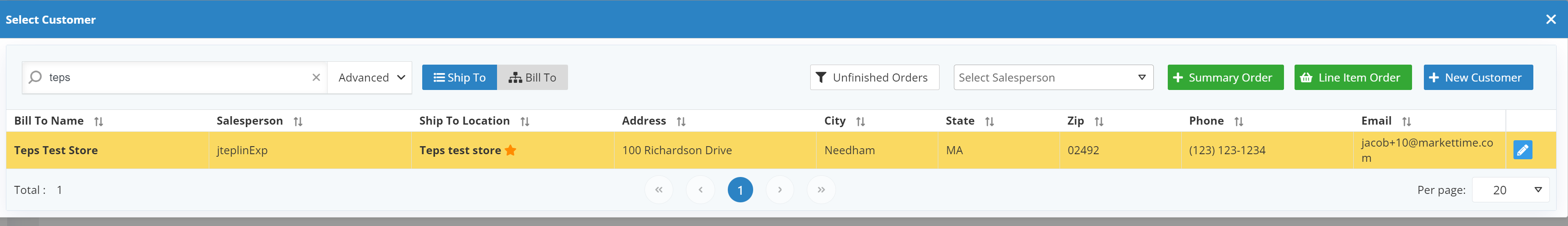
Task: Open the Advanced search dropdown
Action: pyautogui.click(x=370, y=77)
